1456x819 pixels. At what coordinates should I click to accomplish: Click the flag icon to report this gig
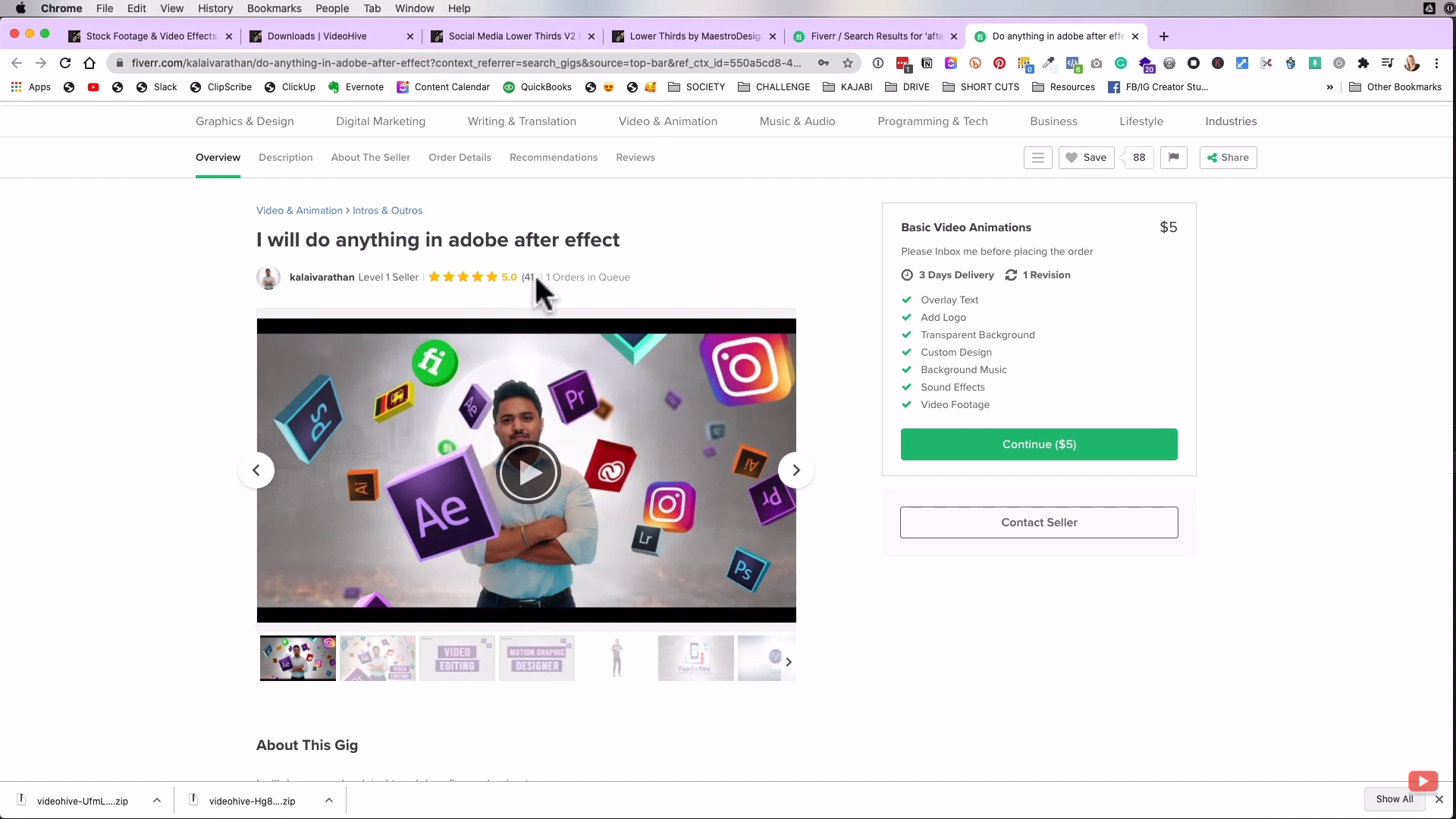click(1173, 158)
